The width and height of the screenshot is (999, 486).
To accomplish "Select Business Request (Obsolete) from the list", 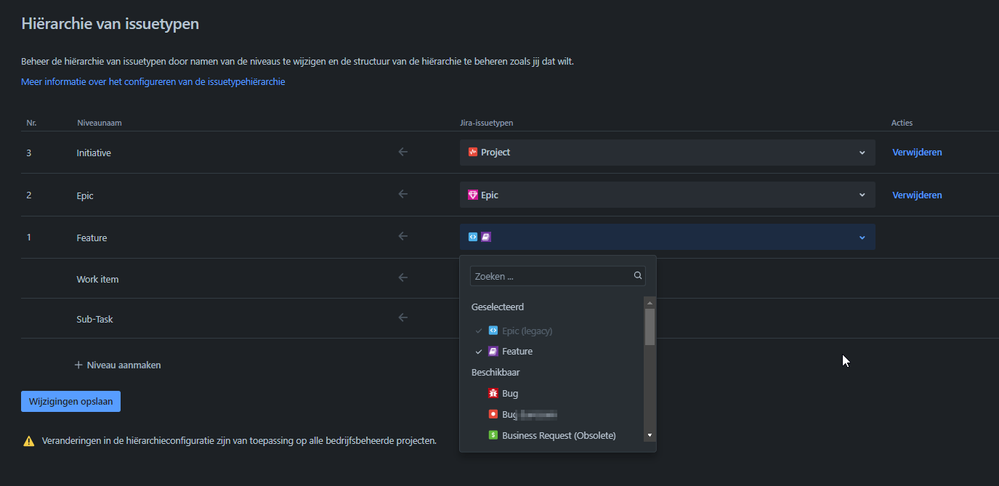I will click(x=557, y=436).
